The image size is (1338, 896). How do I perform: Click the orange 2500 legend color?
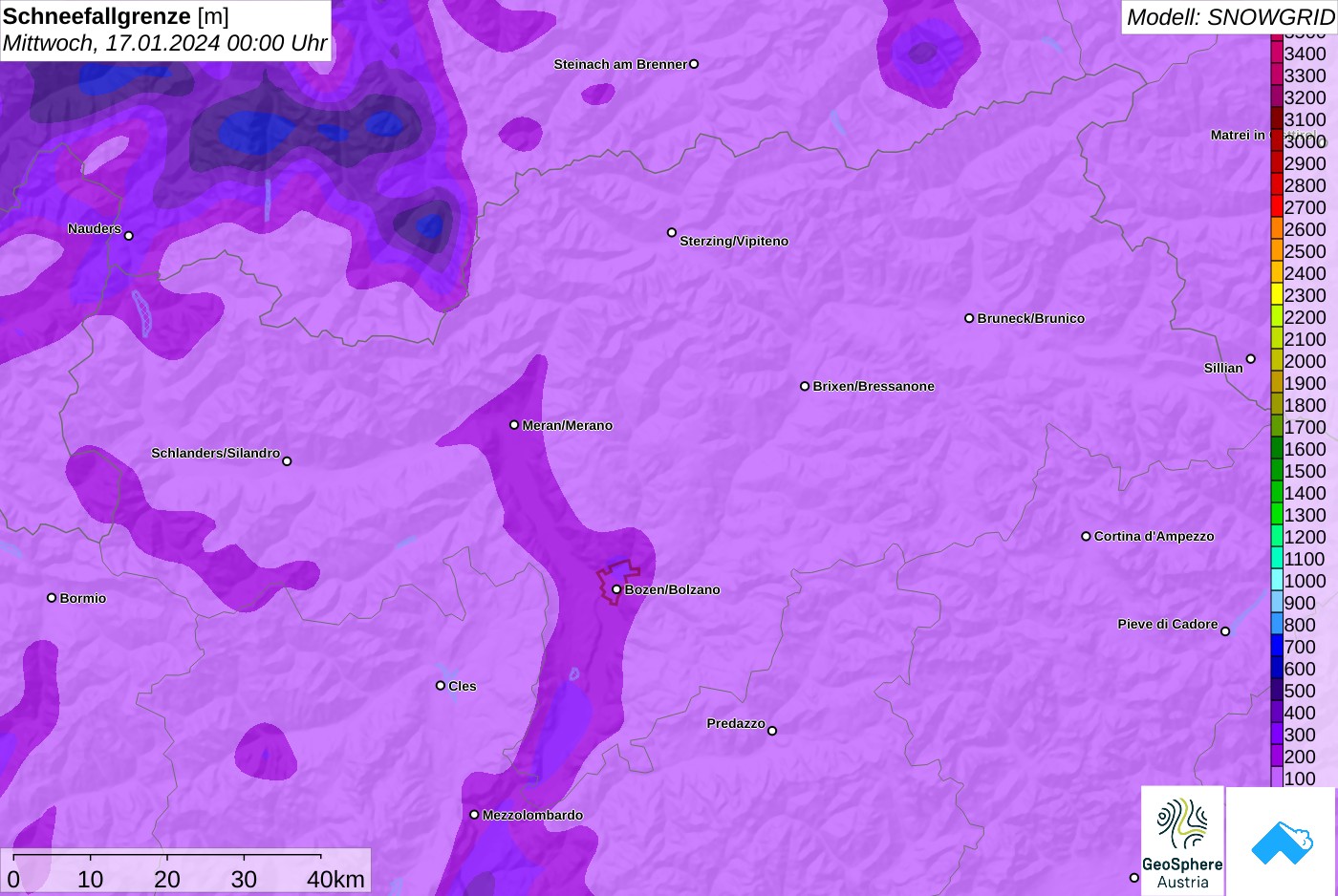(x=1277, y=251)
